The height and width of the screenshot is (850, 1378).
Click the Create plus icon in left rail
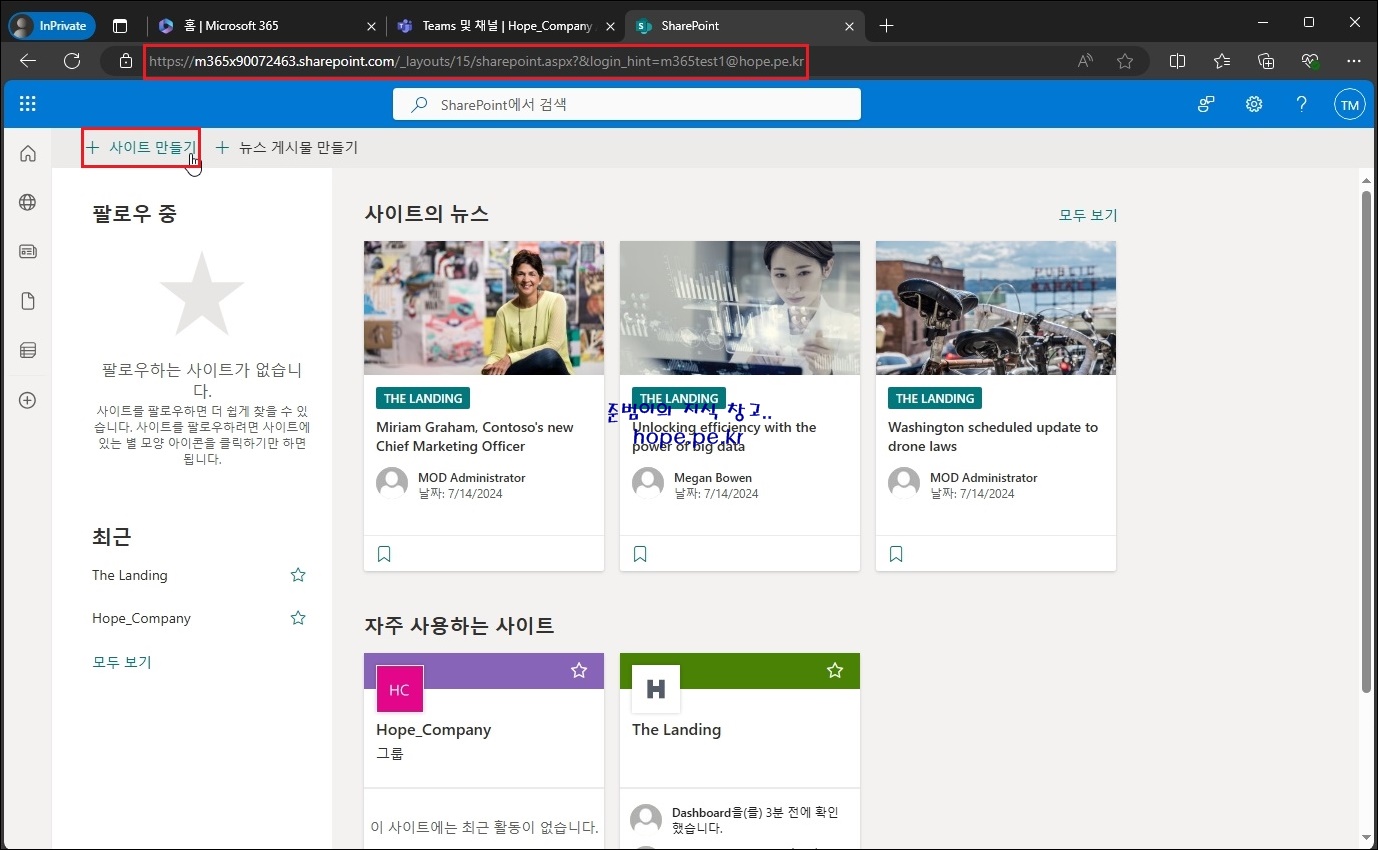point(28,400)
